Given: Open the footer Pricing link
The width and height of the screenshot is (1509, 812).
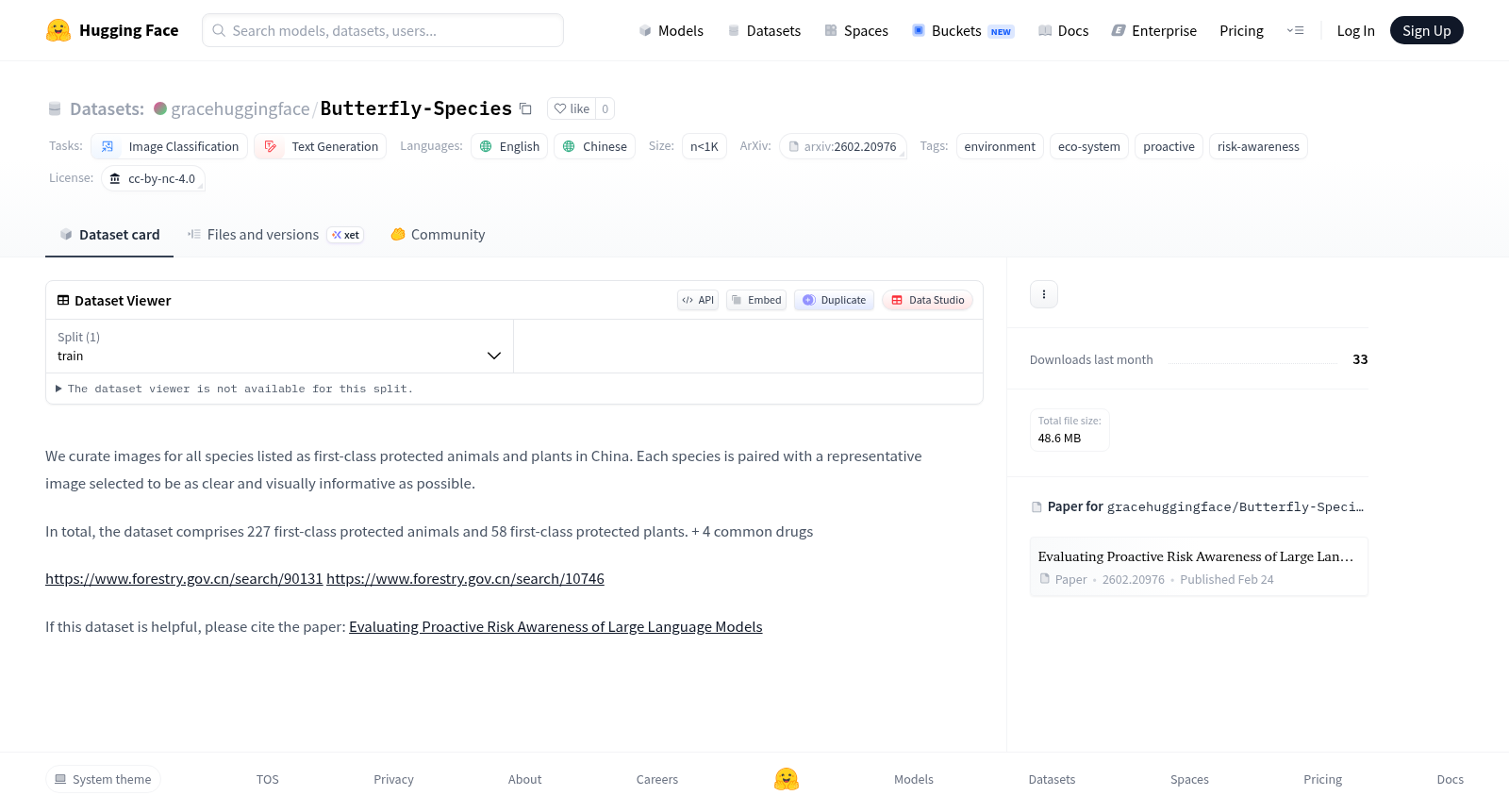Looking at the screenshot, I should click(1322, 779).
